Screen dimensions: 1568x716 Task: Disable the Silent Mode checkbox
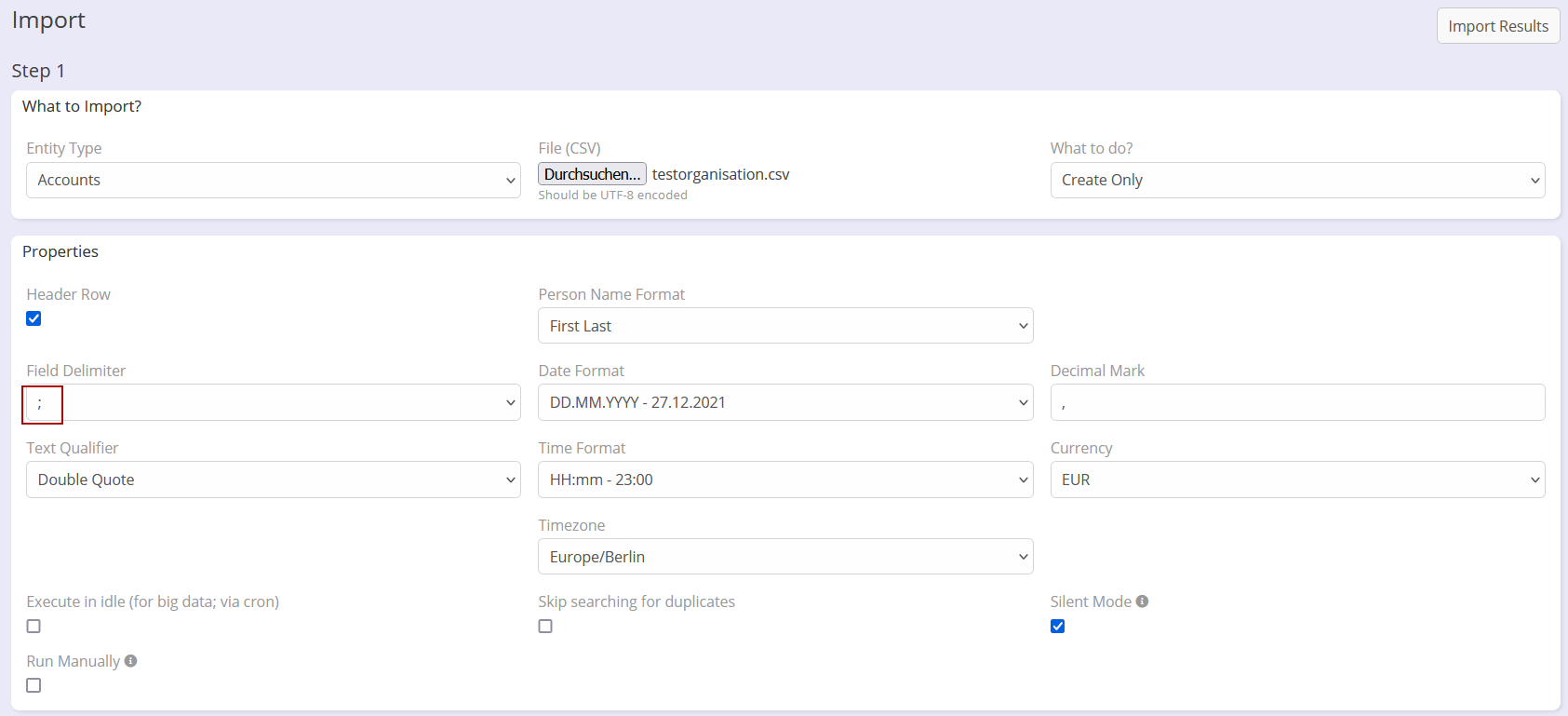(1058, 627)
